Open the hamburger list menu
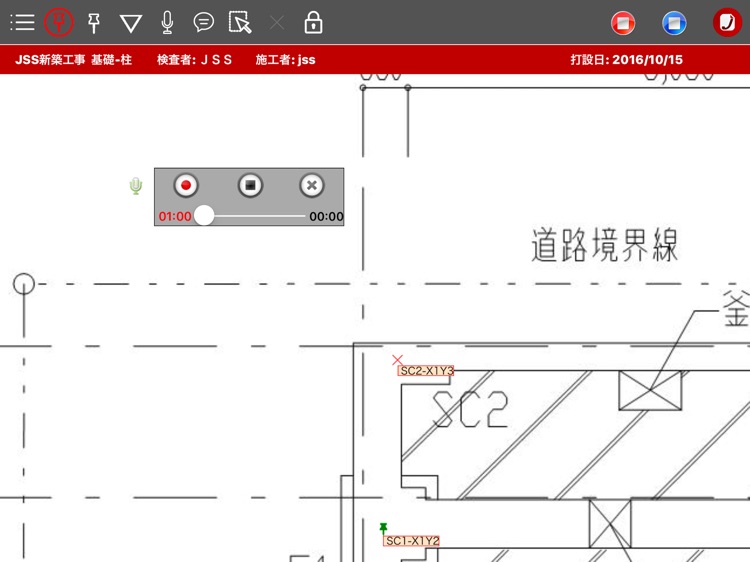The height and width of the screenshot is (562, 750). pyautogui.click(x=22, y=22)
